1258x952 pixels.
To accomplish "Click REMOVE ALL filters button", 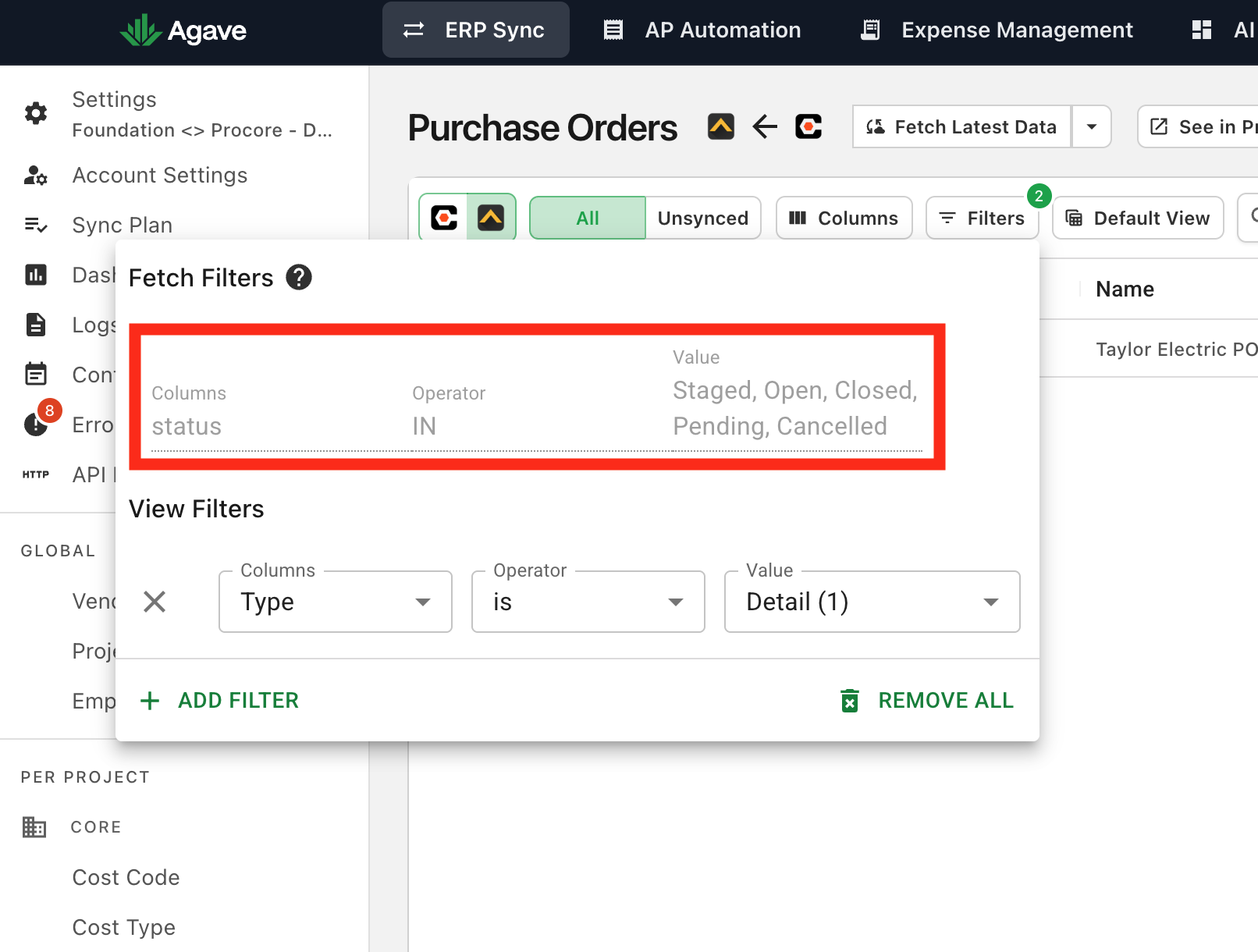I will click(x=927, y=700).
